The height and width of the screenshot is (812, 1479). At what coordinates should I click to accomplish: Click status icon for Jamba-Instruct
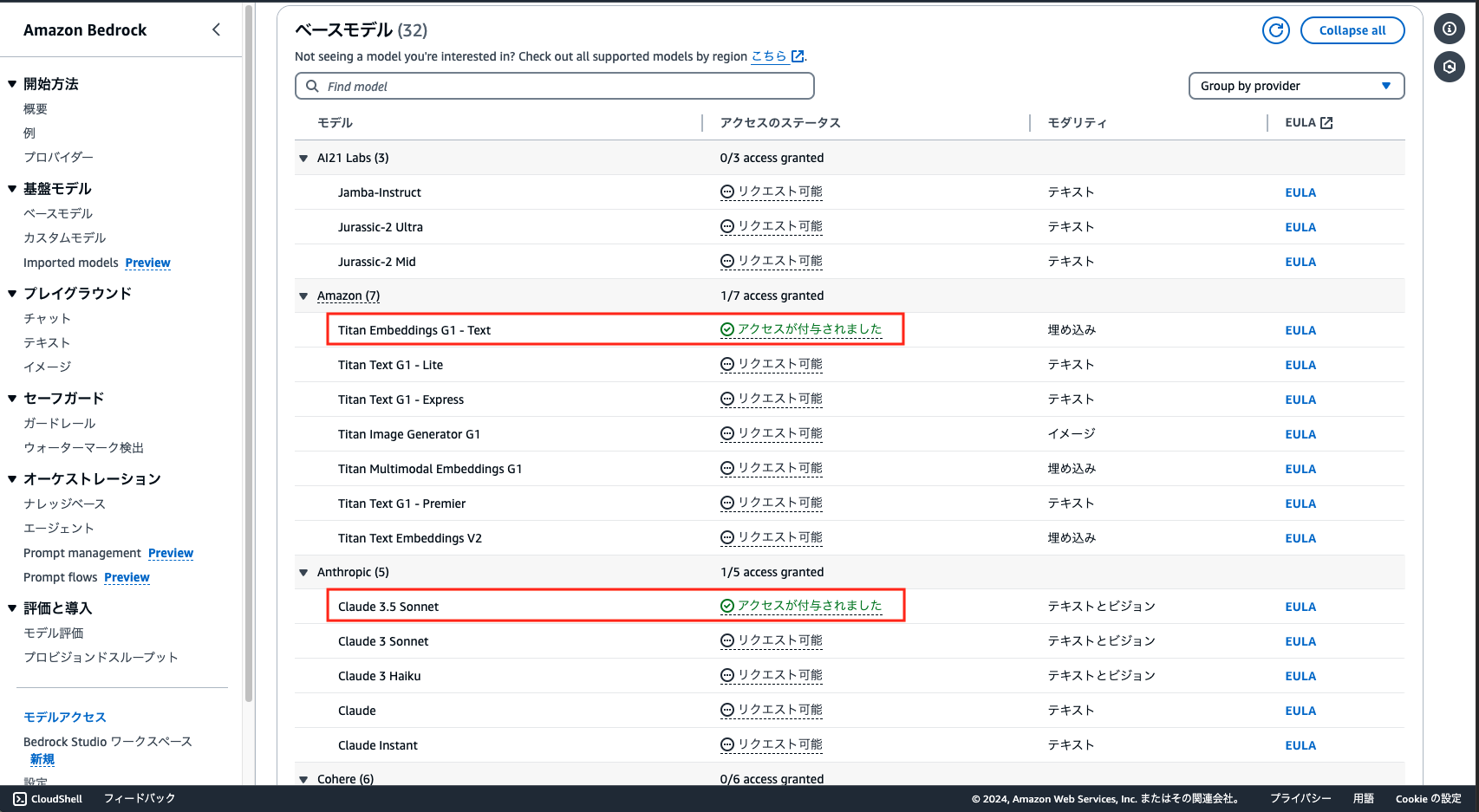point(727,192)
